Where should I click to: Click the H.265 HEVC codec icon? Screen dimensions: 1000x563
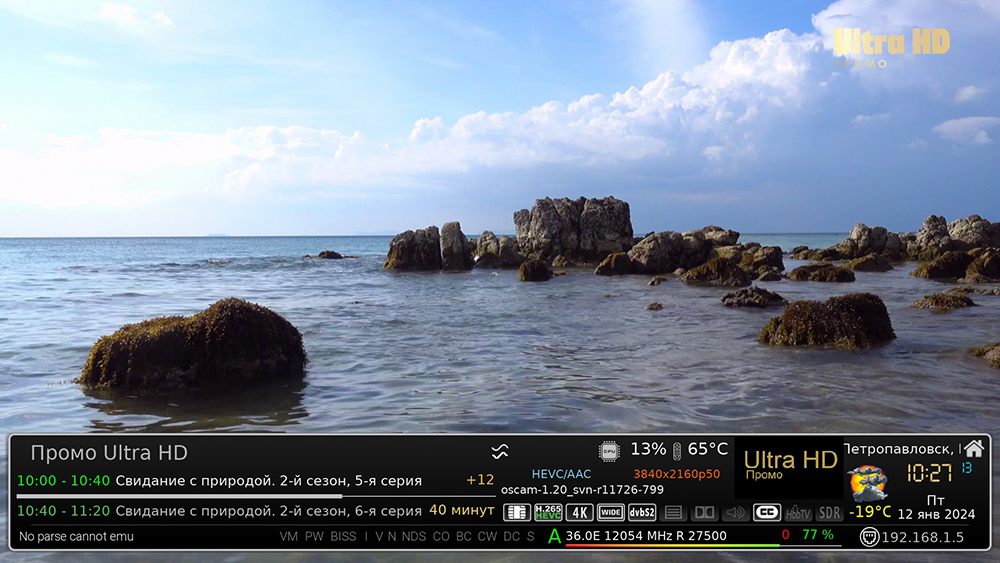(x=548, y=513)
